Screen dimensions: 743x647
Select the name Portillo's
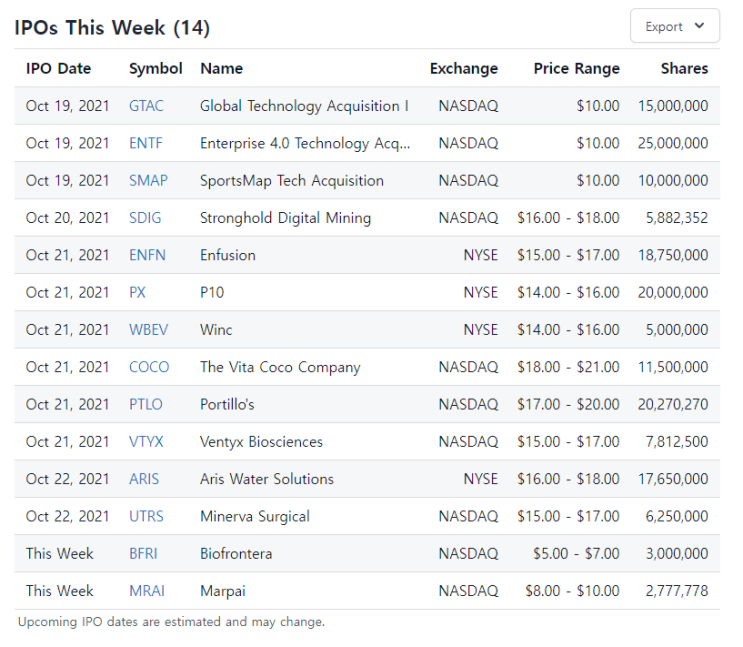click(x=227, y=405)
